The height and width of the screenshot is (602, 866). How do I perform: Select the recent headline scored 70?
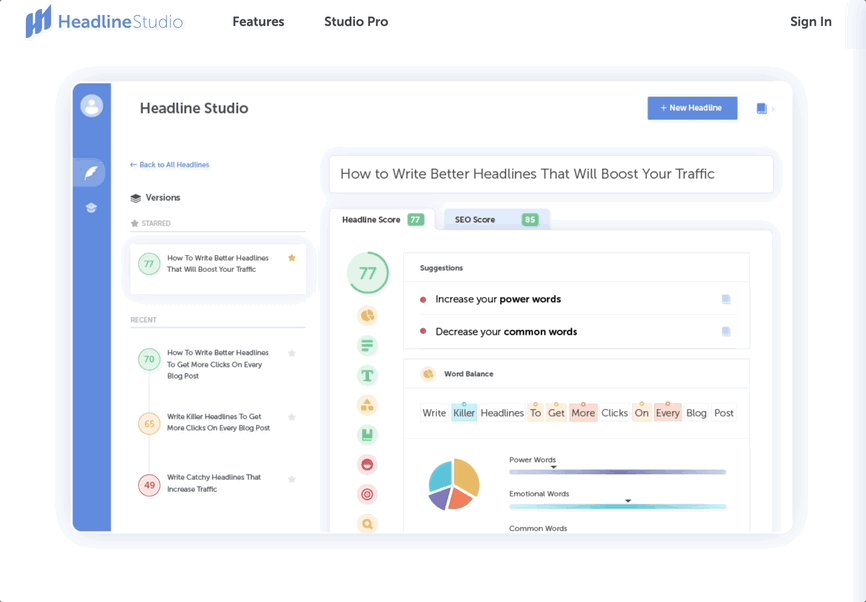[218, 364]
